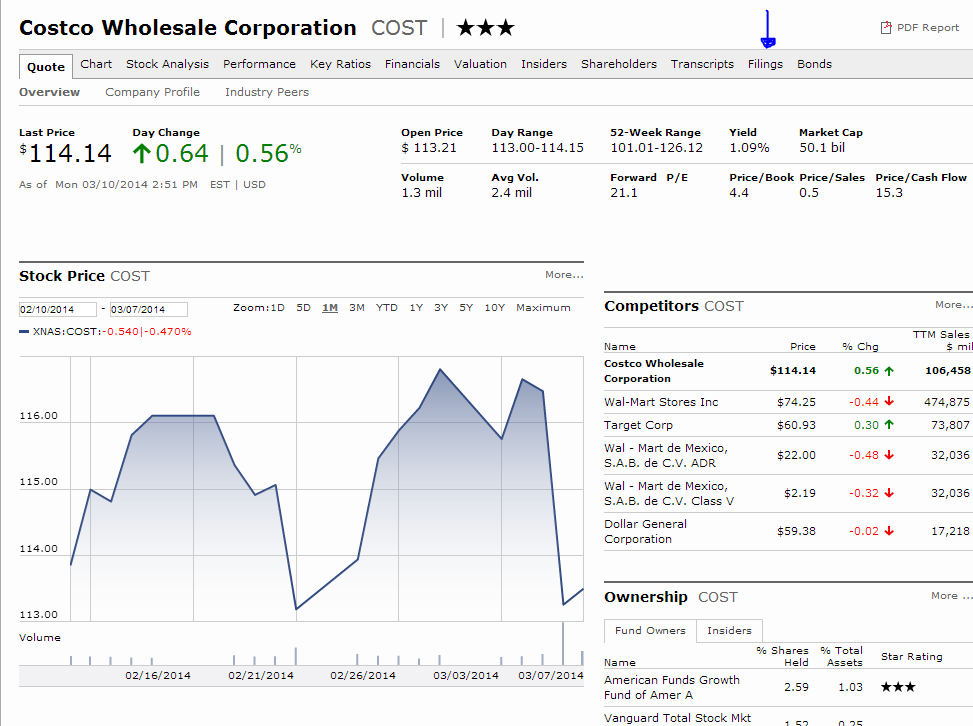Screen dimensions: 973x726
Task: Switch to Stock Analysis tab
Action: [168, 64]
